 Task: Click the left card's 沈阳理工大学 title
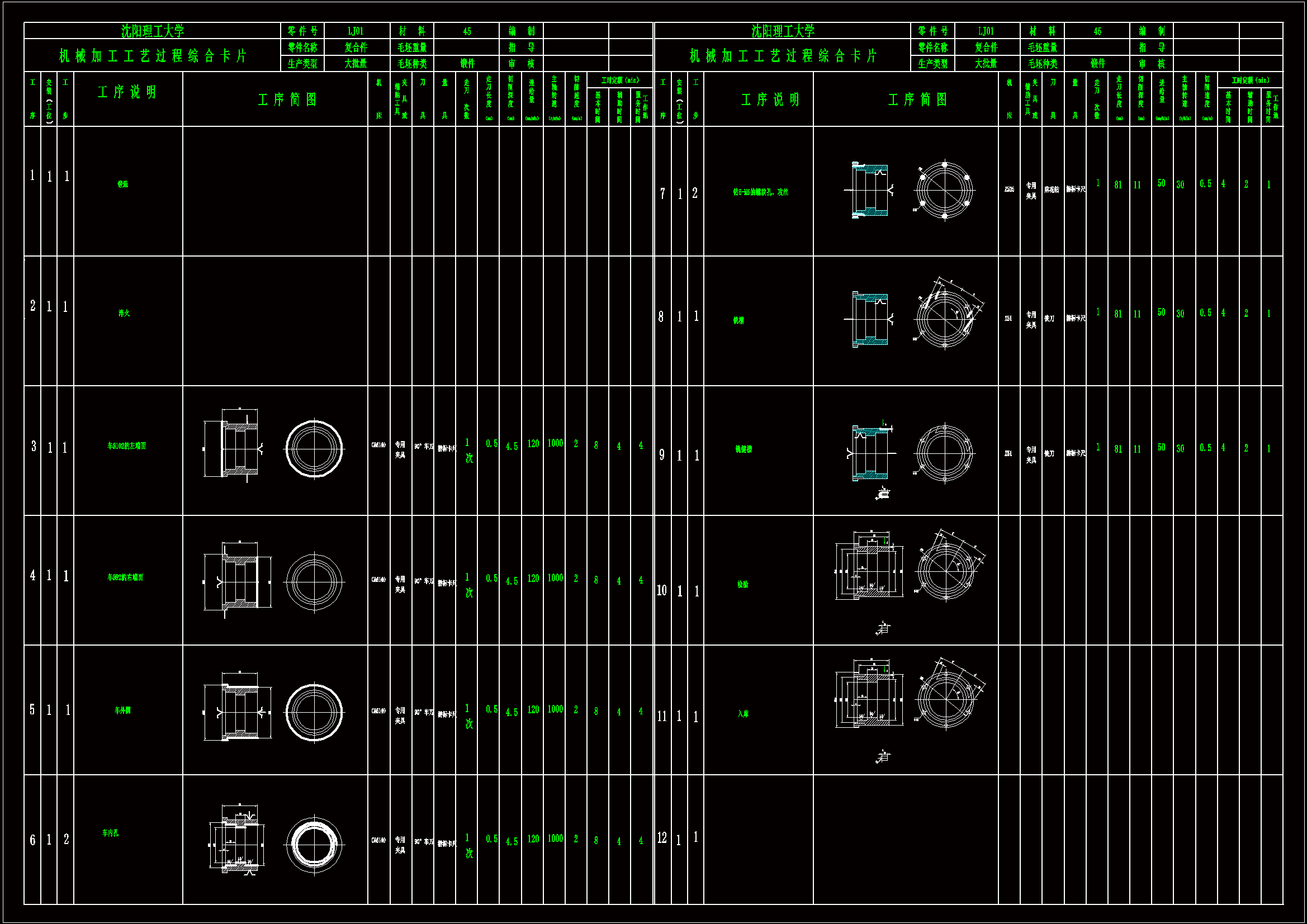tap(153, 31)
